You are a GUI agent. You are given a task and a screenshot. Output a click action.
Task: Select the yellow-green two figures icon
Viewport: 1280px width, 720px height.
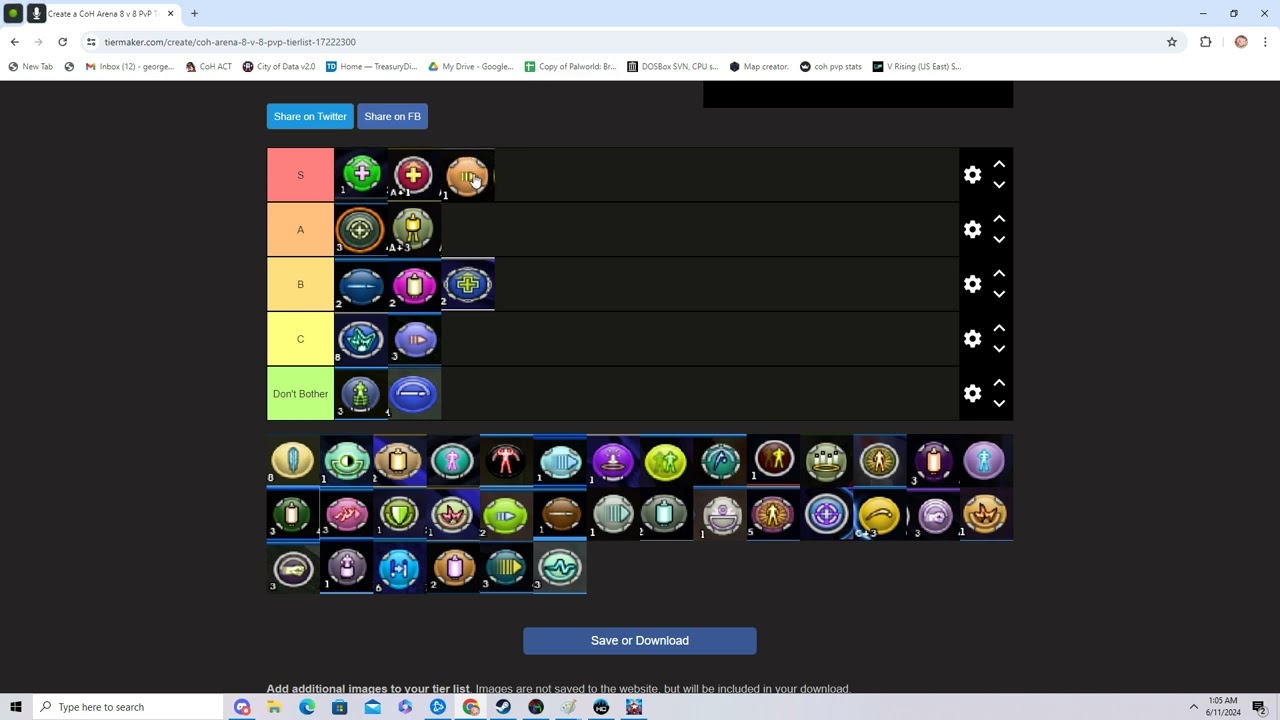pos(666,460)
